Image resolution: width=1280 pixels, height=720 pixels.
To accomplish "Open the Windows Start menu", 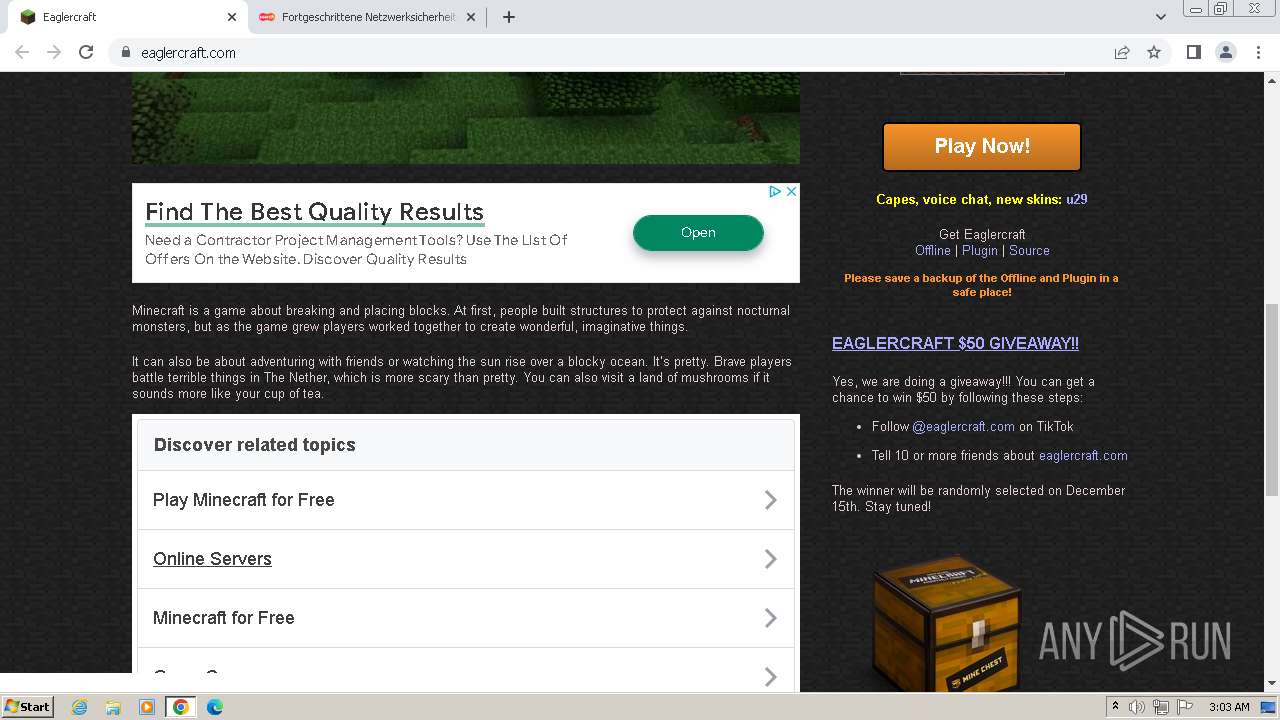I will click(x=28, y=706).
